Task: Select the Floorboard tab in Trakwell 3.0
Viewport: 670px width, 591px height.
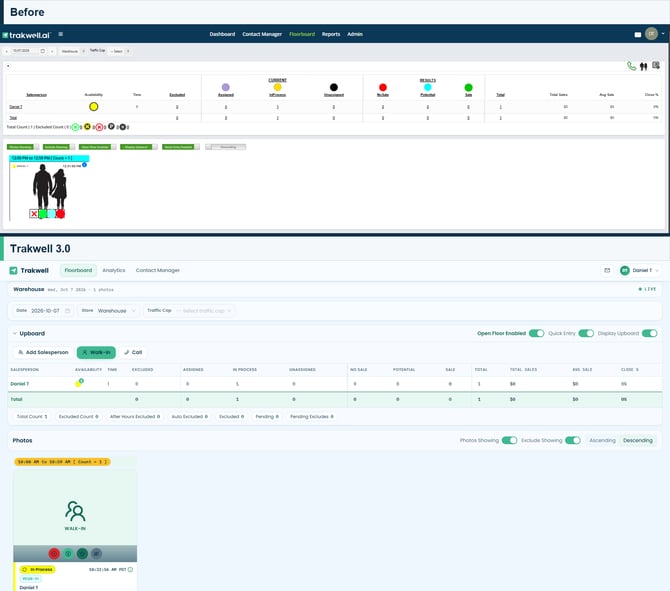Action: (78, 271)
